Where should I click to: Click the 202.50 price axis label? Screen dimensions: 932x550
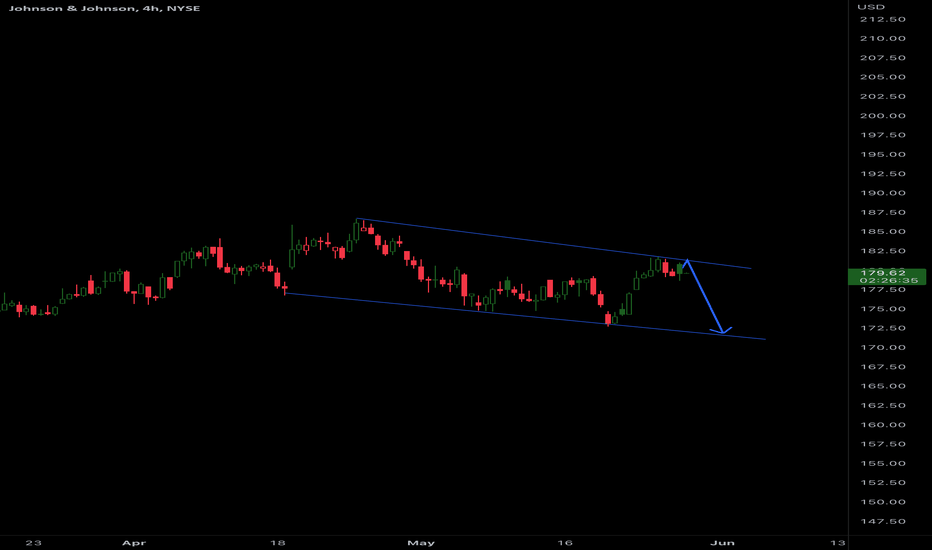click(x=883, y=96)
